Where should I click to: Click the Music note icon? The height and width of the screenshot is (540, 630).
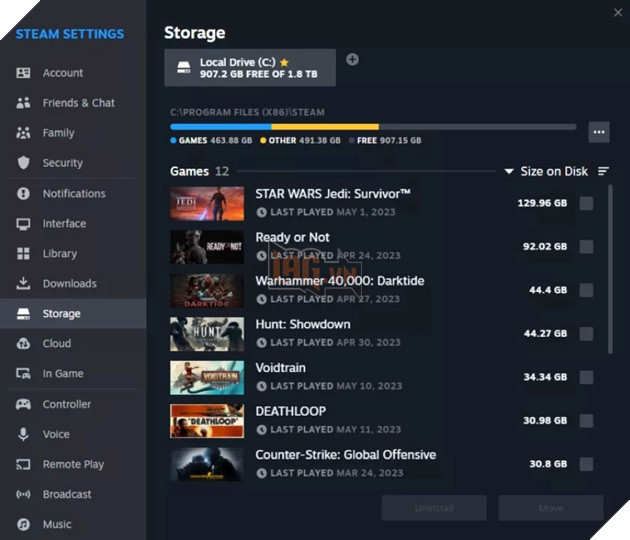click(x=23, y=524)
